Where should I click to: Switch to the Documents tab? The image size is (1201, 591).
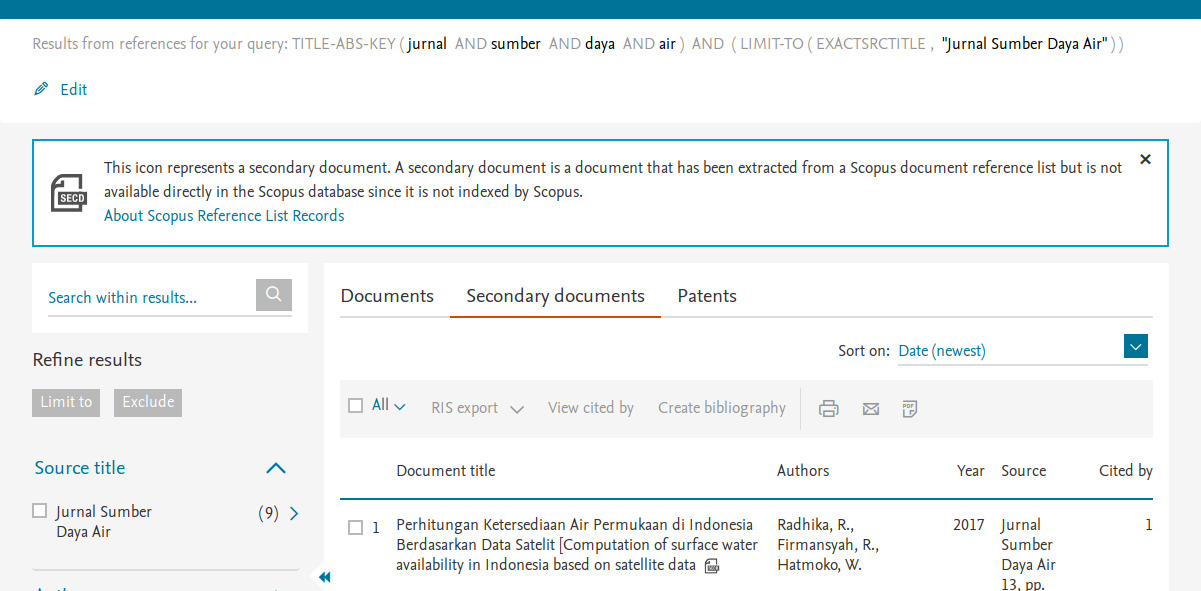coord(387,296)
